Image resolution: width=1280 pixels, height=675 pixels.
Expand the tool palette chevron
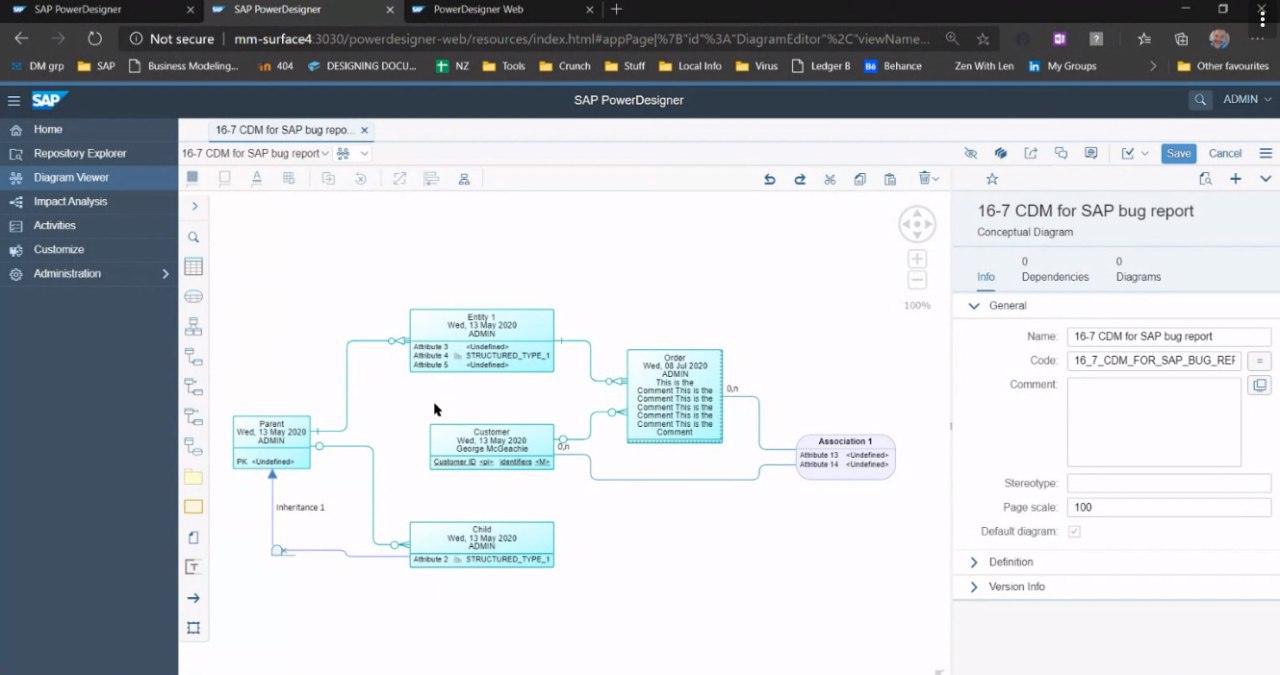pyautogui.click(x=194, y=206)
